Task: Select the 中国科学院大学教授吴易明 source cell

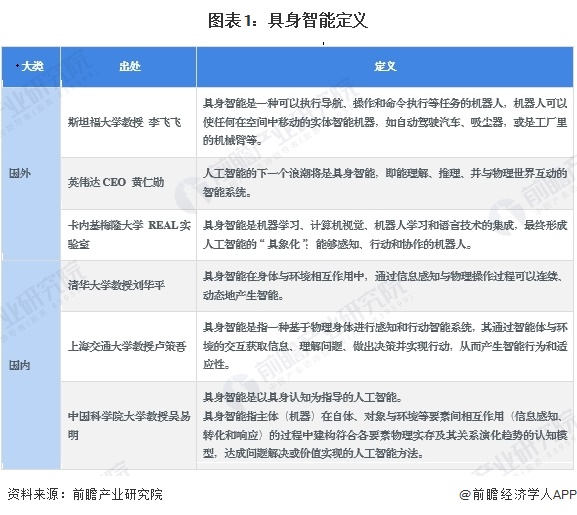Action: tap(129, 426)
